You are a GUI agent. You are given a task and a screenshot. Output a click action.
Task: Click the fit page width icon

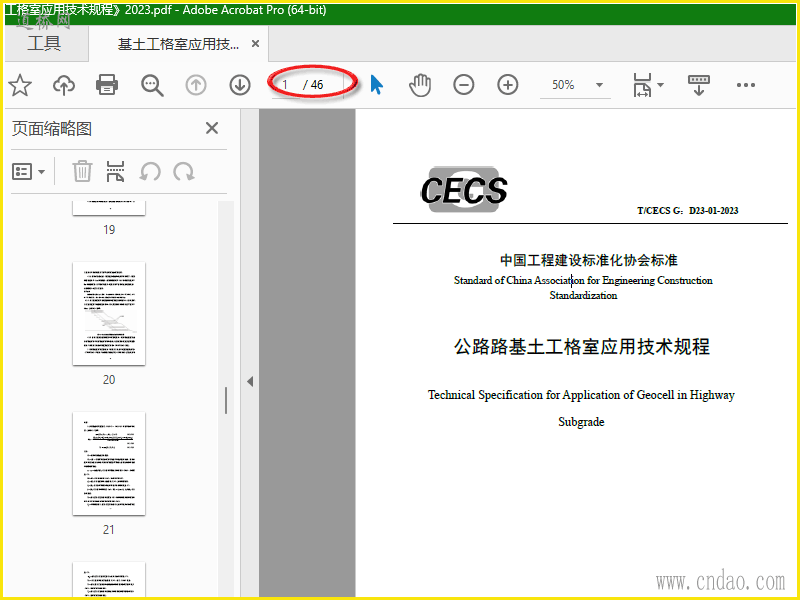coord(642,85)
